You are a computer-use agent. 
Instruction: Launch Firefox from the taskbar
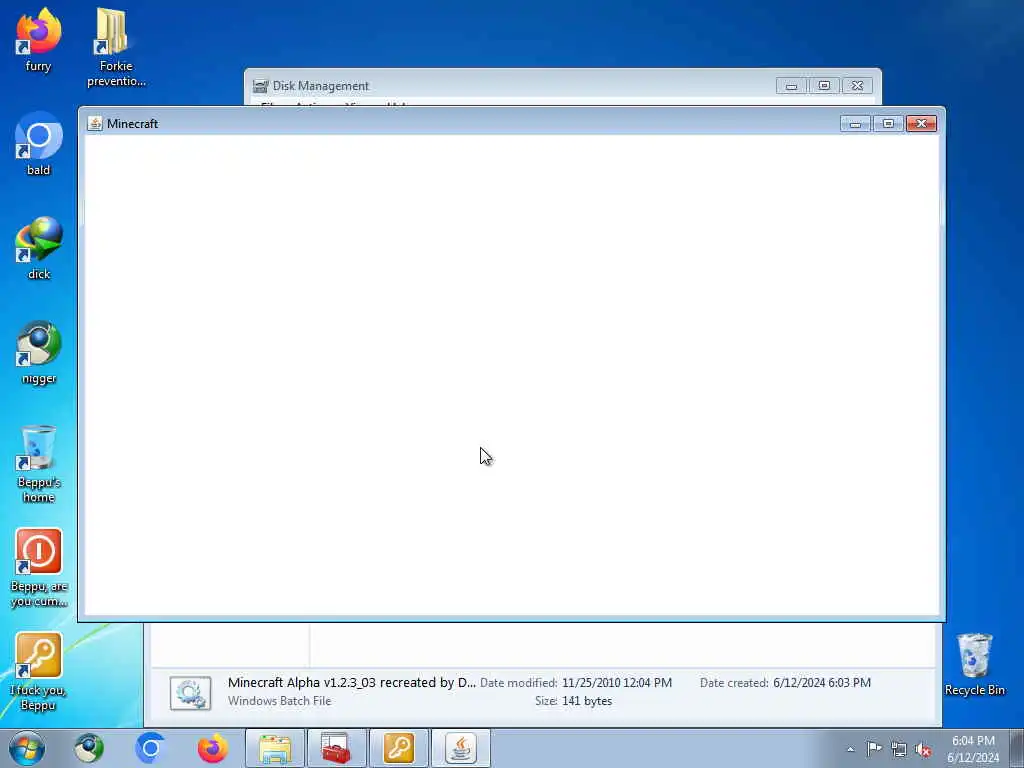point(212,748)
